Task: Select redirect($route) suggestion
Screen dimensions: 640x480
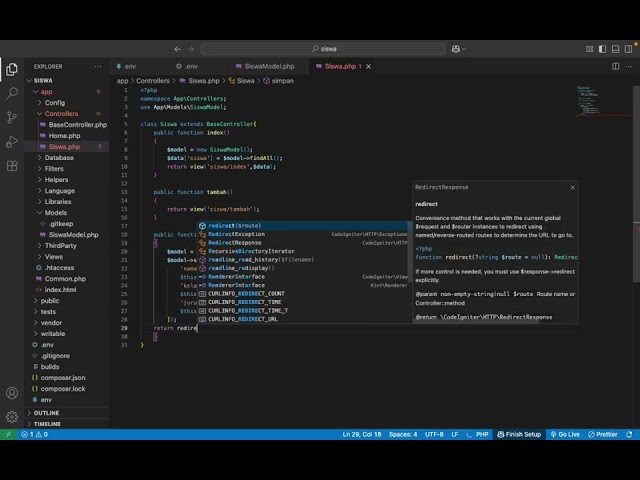Action: (x=302, y=226)
